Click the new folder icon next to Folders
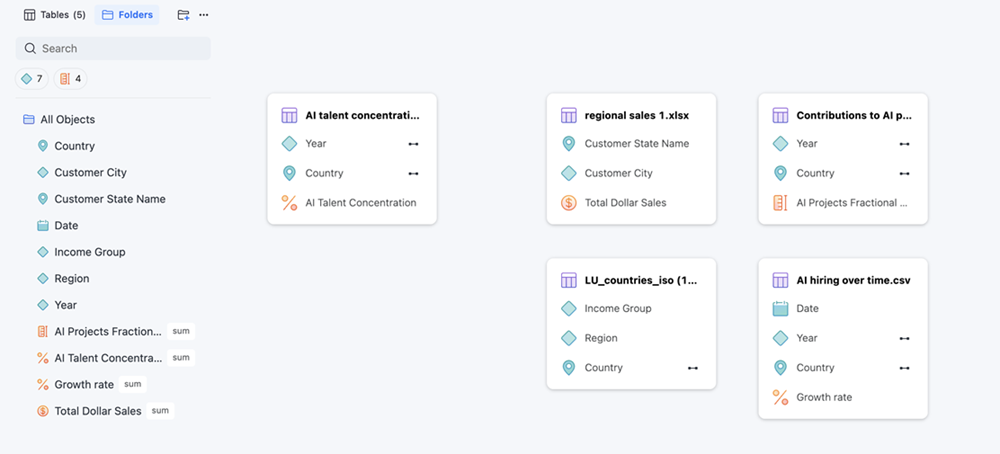1000x454 pixels. click(x=184, y=15)
